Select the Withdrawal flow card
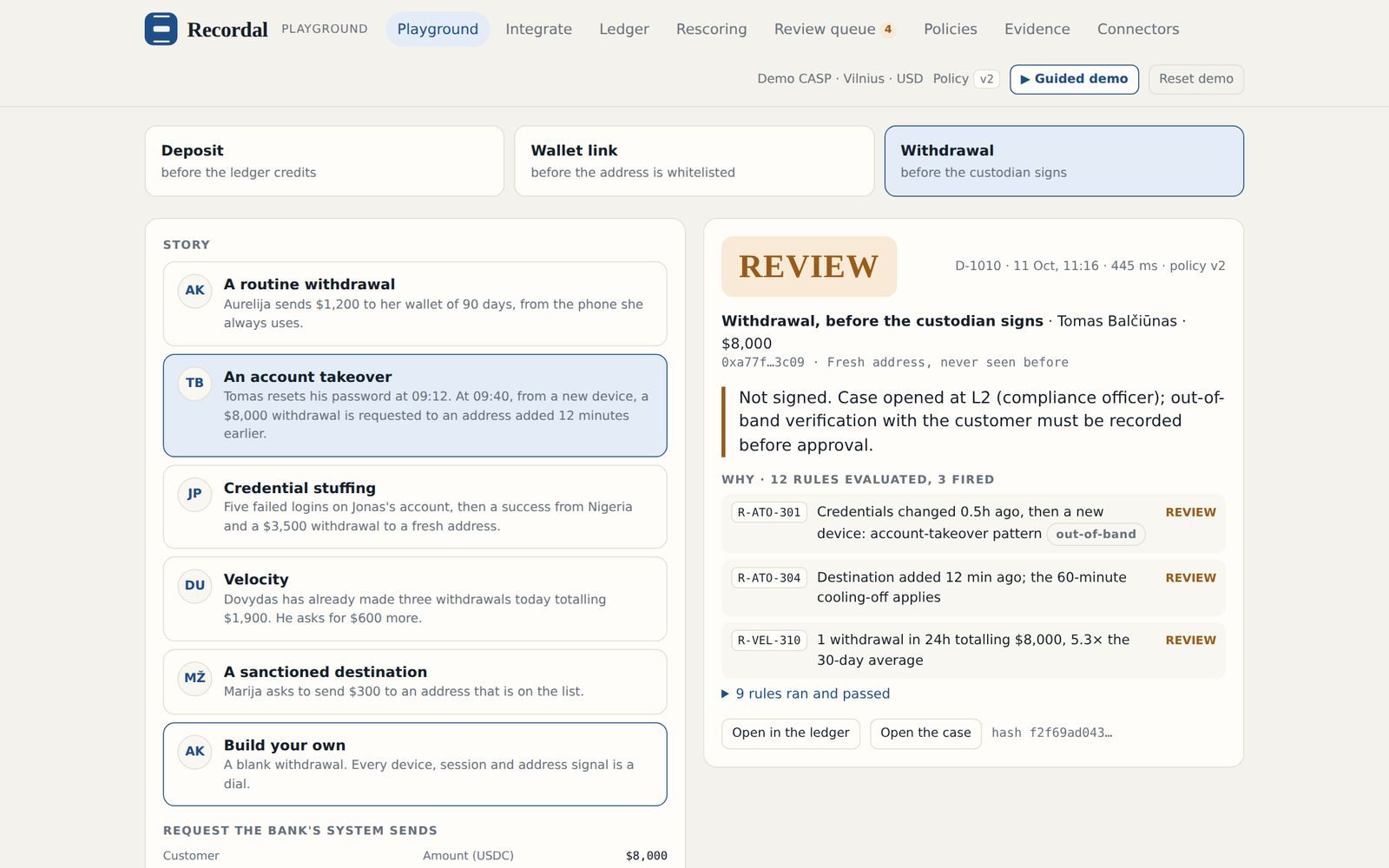 coord(1063,161)
